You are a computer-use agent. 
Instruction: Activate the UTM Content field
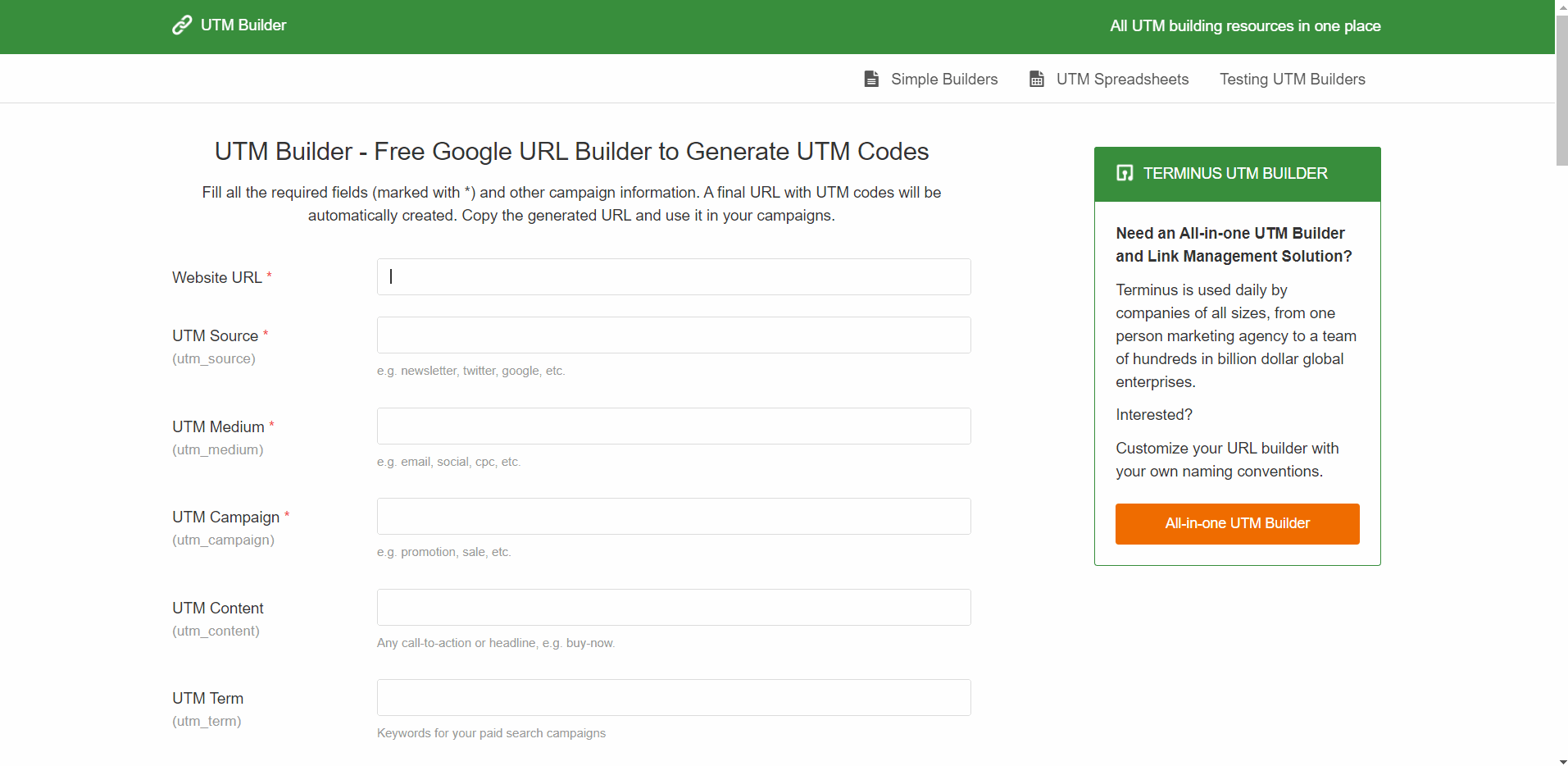[674, 608]
